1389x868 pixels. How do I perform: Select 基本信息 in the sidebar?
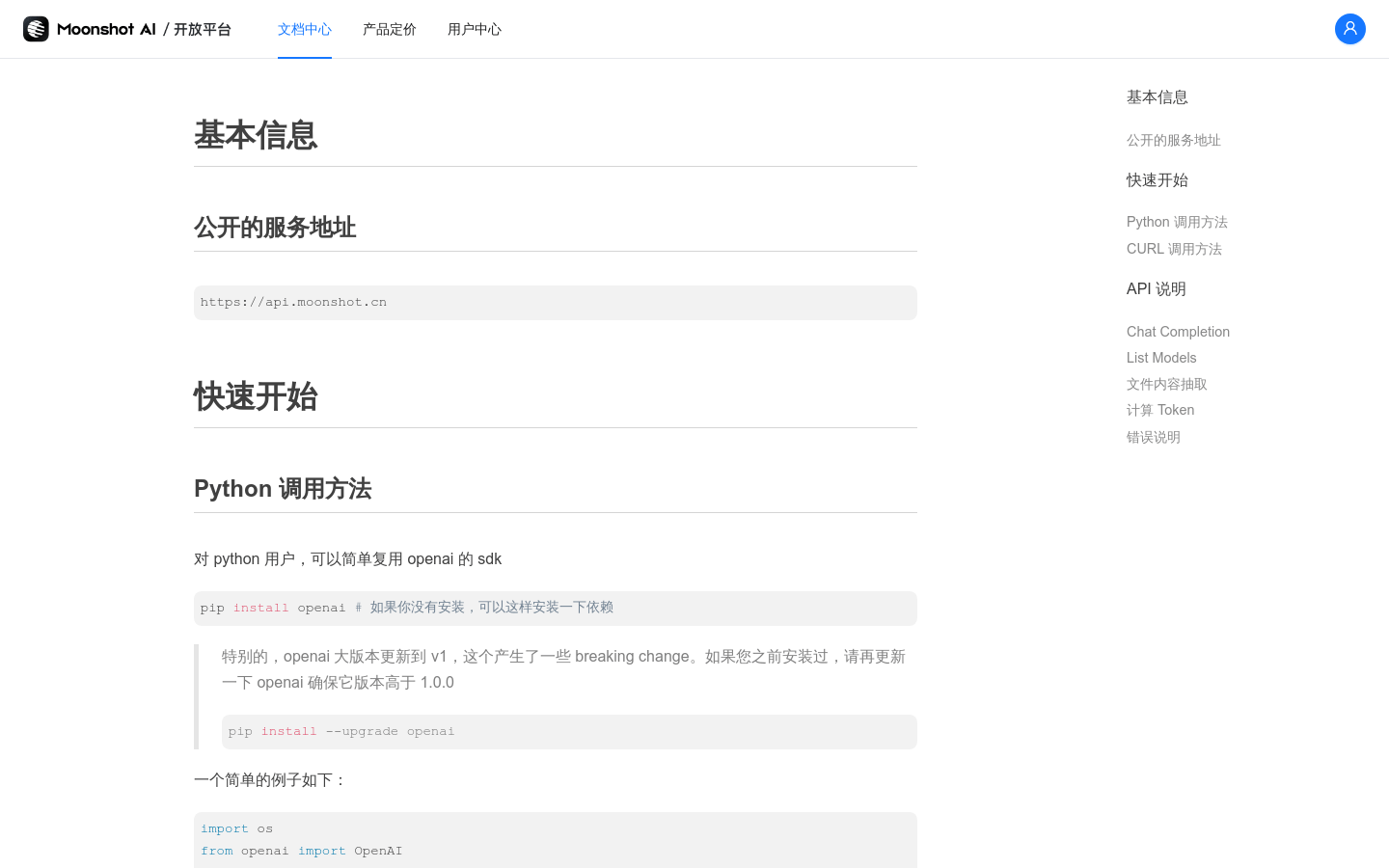(1157, 96)
